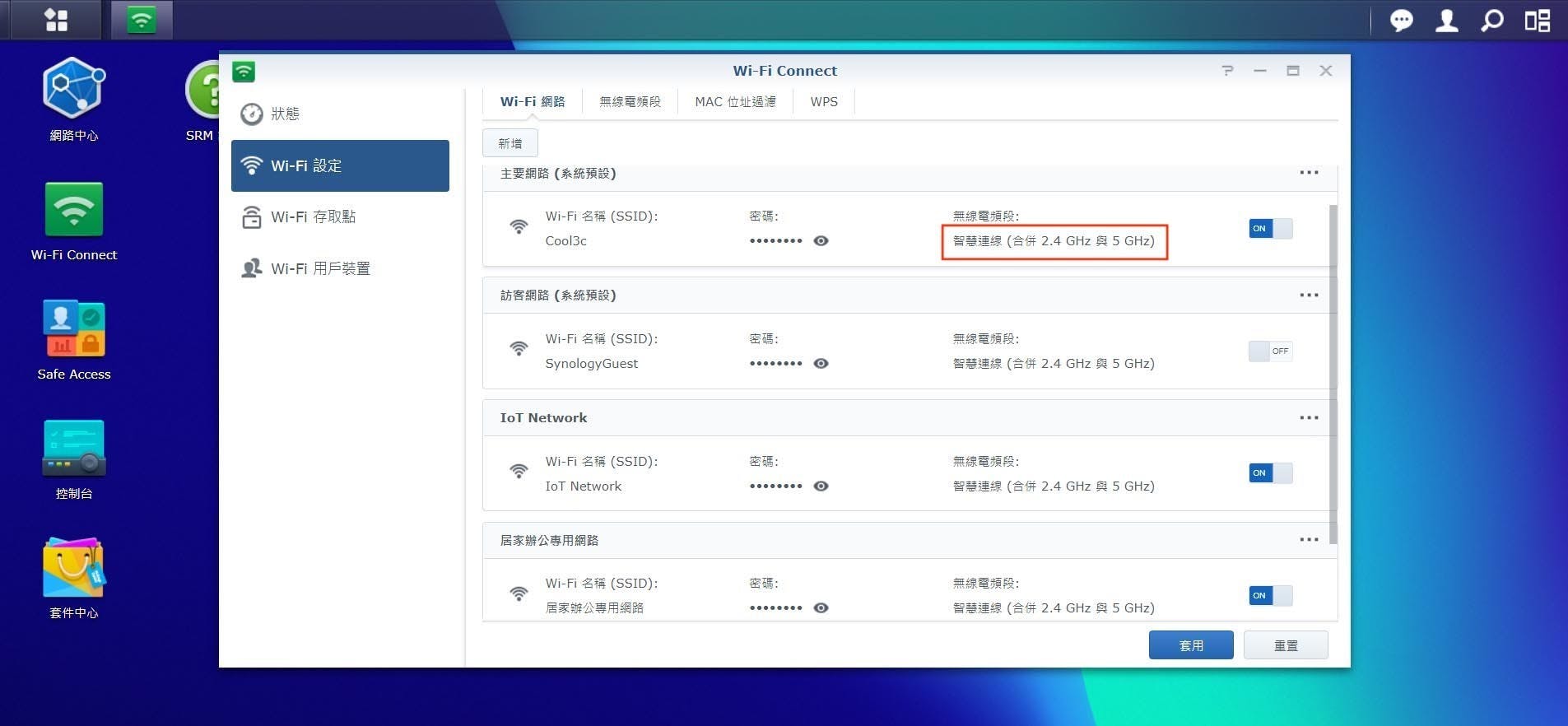
Task: Disable the IoT Network toggle
Action: pos(1270,473)
